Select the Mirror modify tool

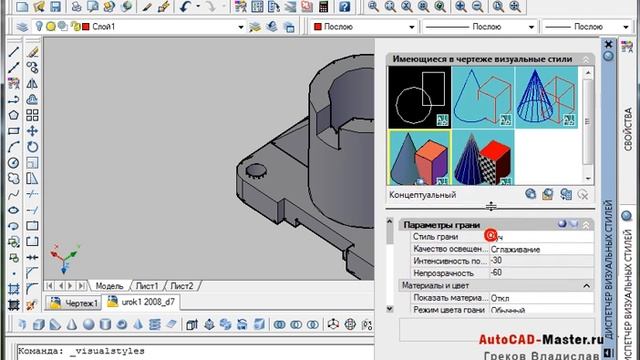[32, 84]
